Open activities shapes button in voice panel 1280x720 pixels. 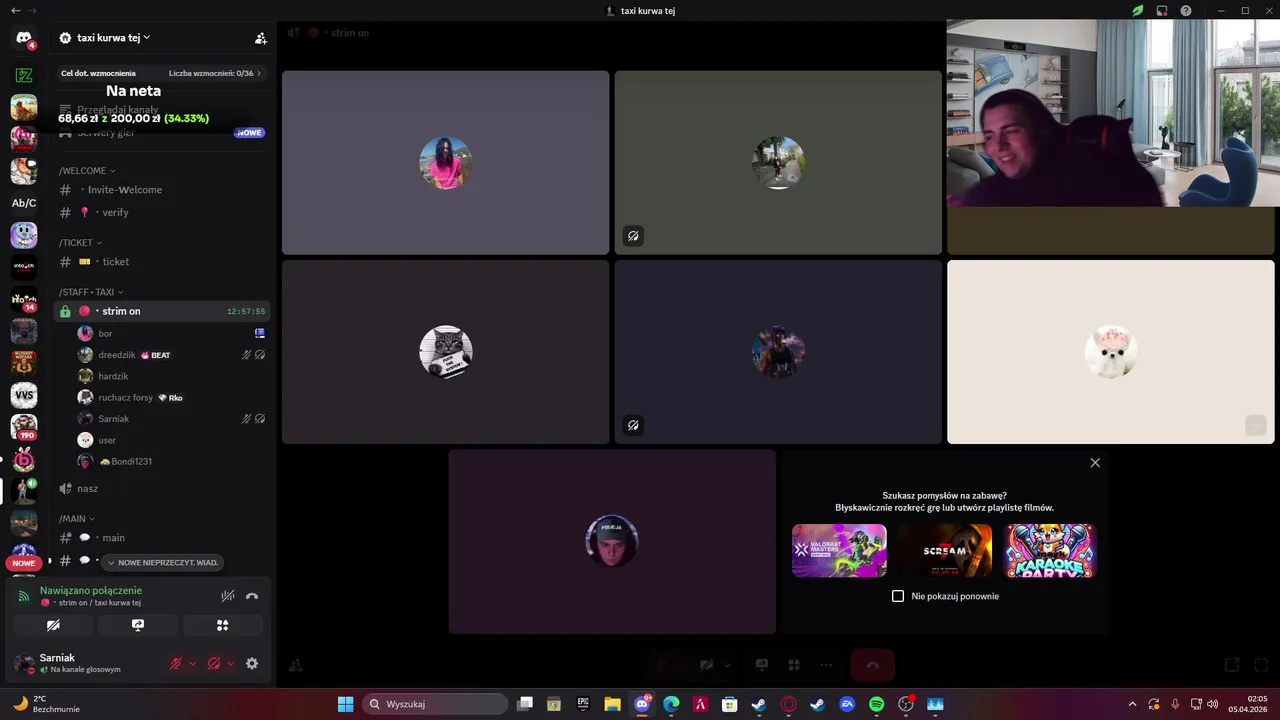(x=222, y=625)
